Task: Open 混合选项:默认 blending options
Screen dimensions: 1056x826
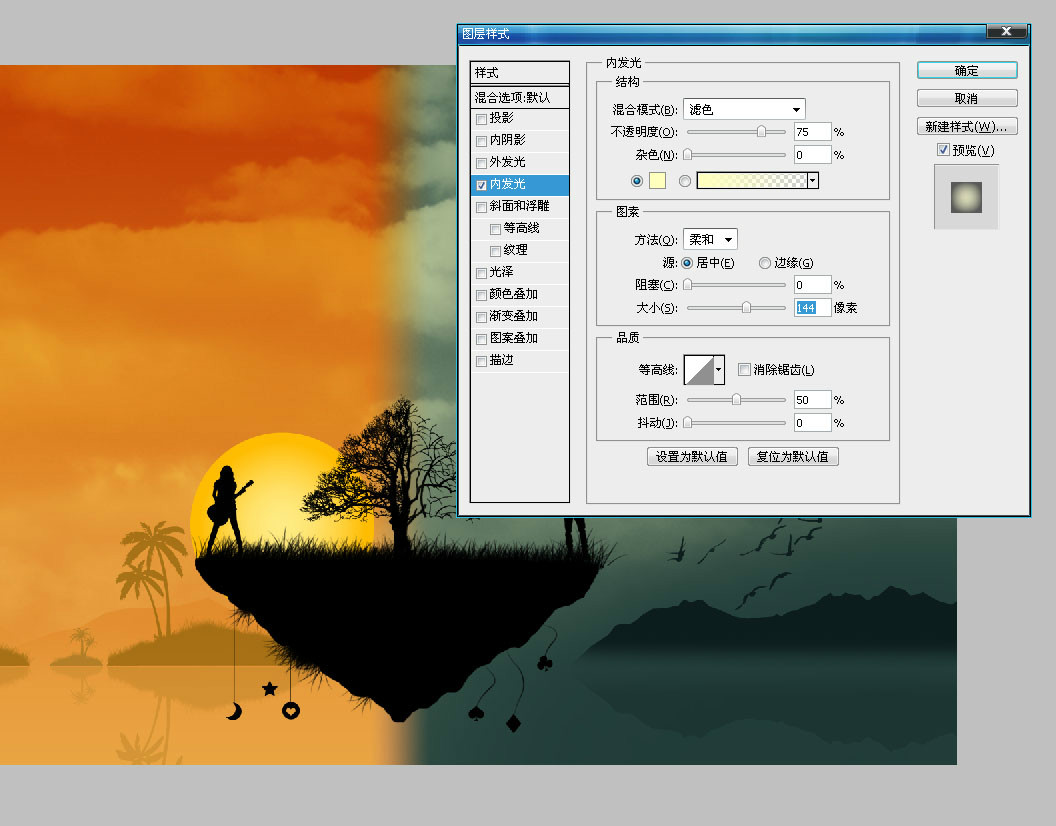Action: 519,97
